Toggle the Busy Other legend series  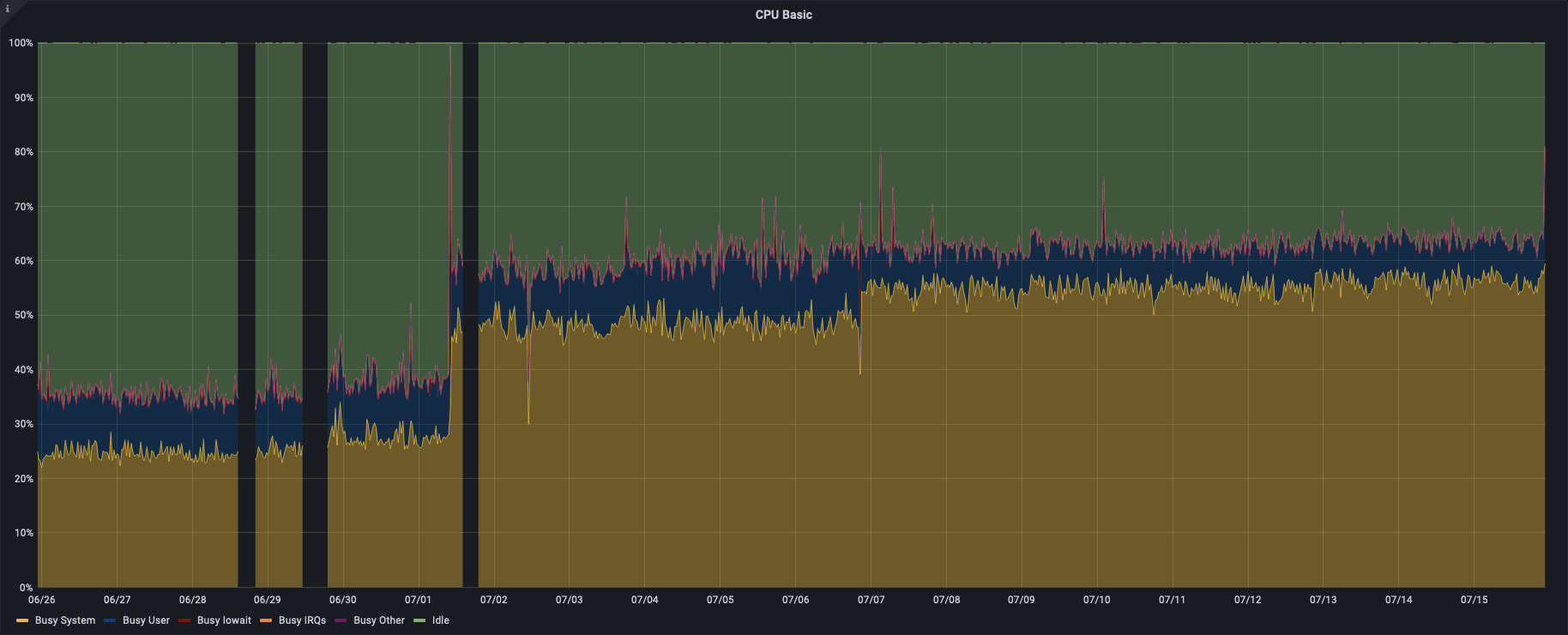(x=378, y=620)
